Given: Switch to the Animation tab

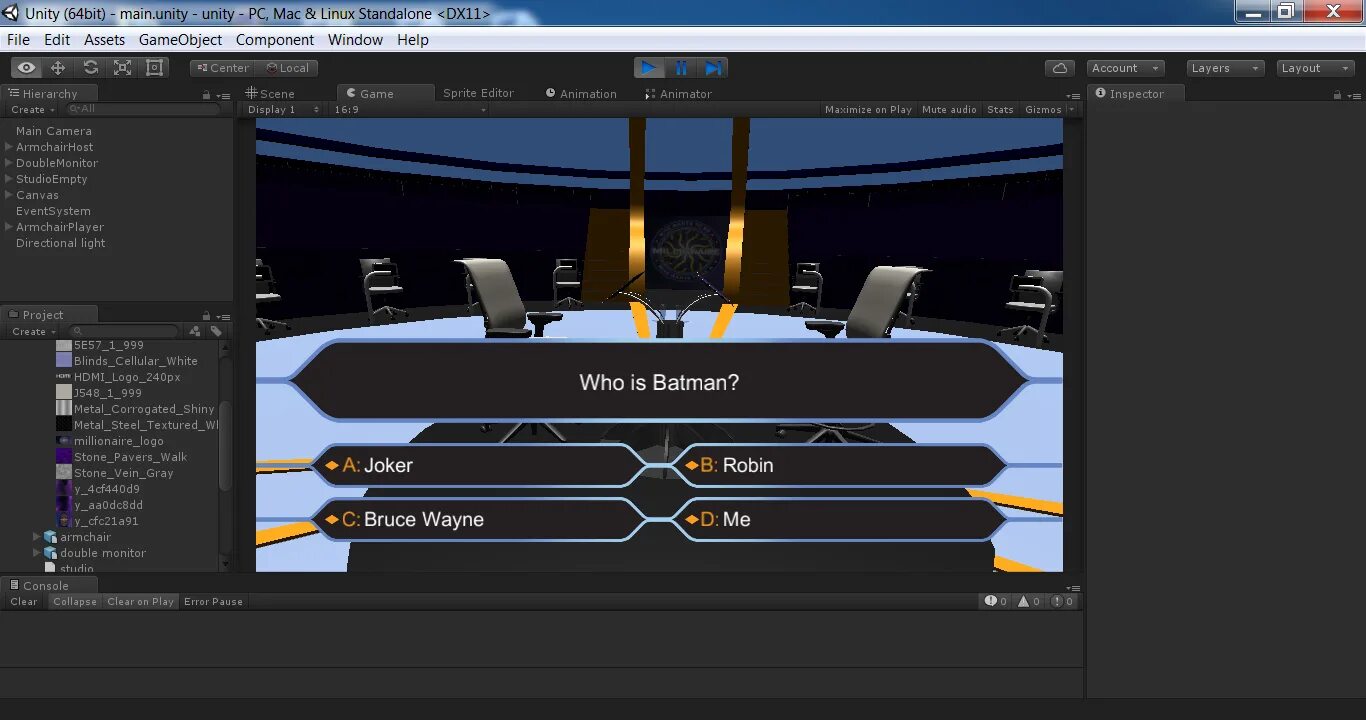Looking at the screenshot, I should (581, 94).
